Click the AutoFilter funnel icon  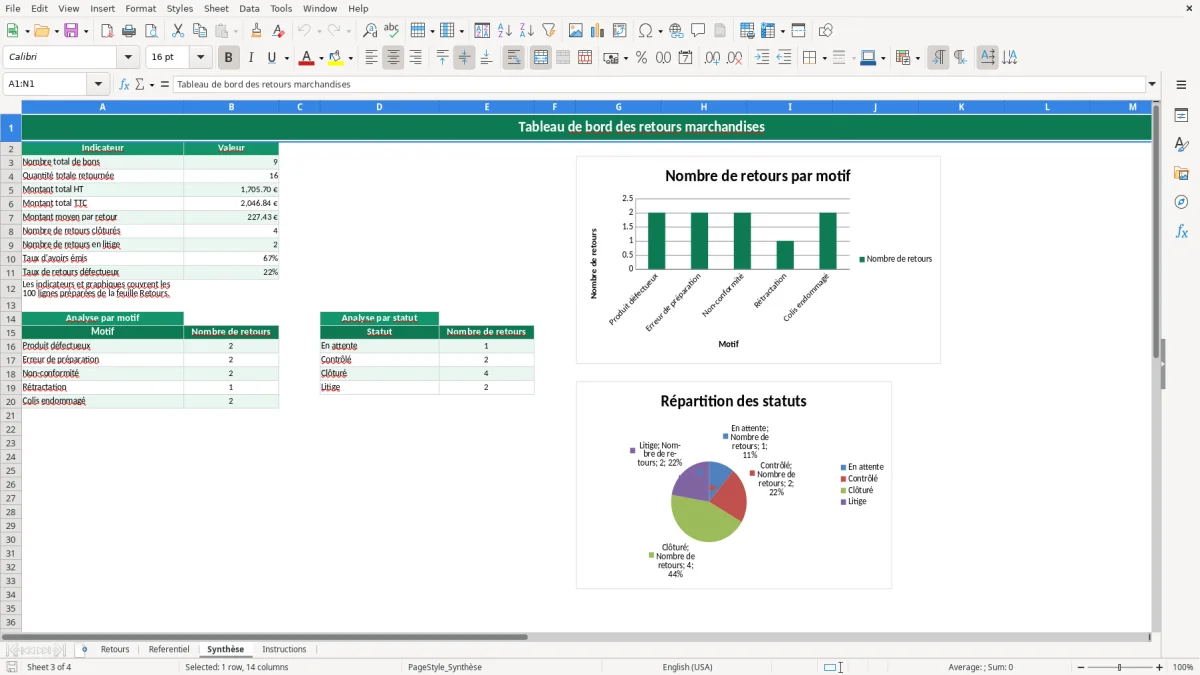coord(548,31)
